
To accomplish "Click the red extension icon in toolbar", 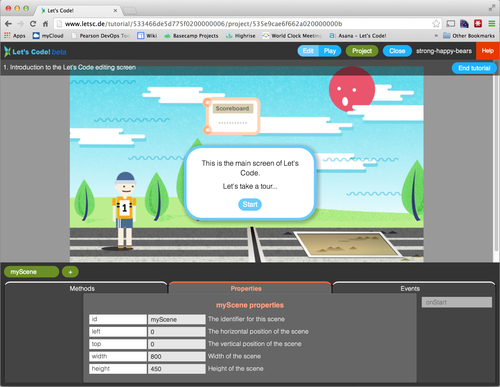I will [478, 24].
